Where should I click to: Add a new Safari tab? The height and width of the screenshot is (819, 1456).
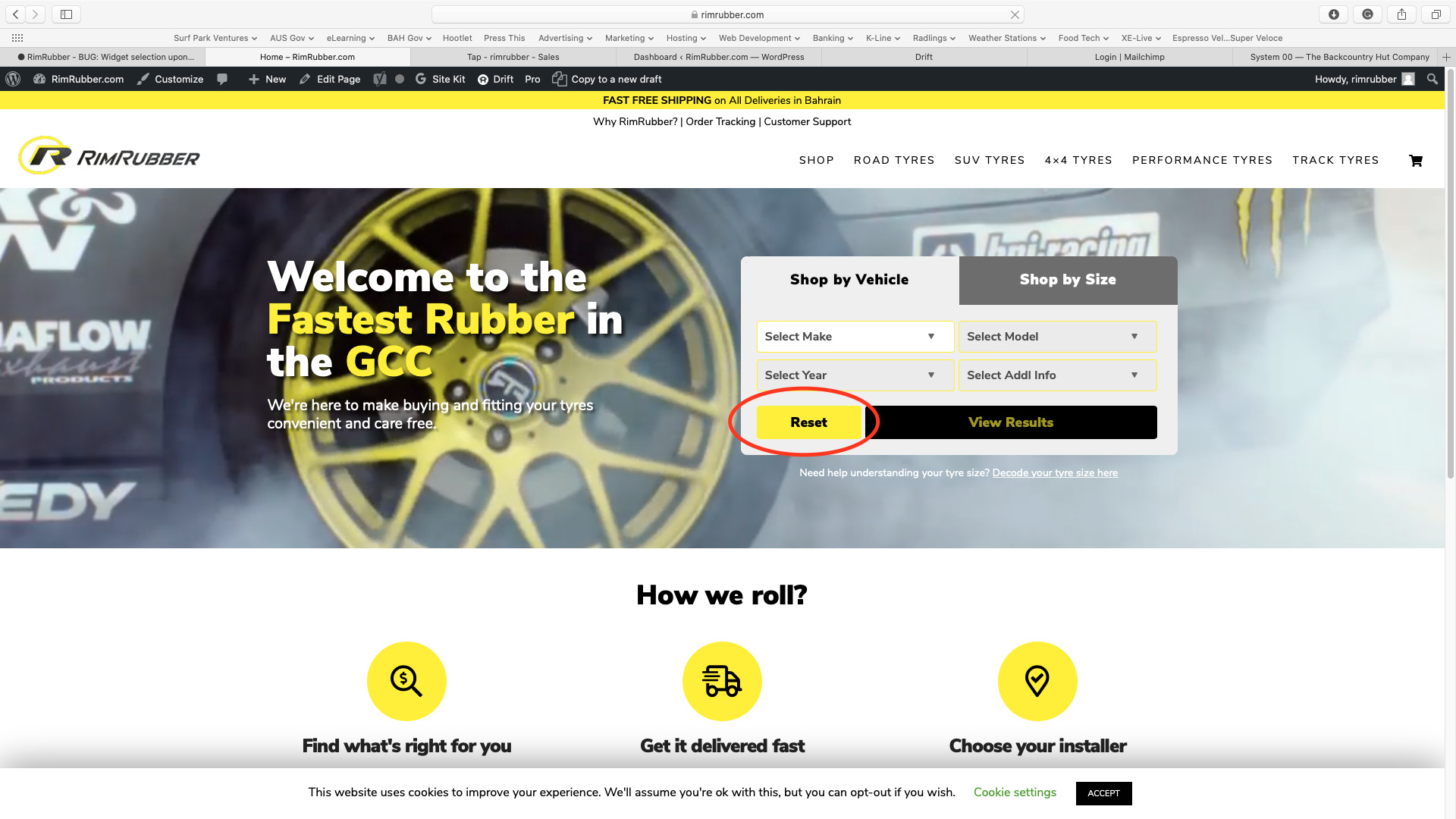tap(1447, 57)
